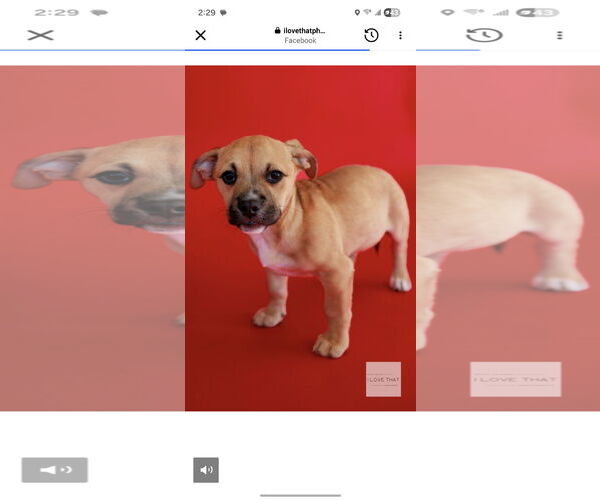Image resolution: width=600 pixels, height=500 pixels.
Task: Tap the battery indicator in status bar
Action: (x=392, y=13)
